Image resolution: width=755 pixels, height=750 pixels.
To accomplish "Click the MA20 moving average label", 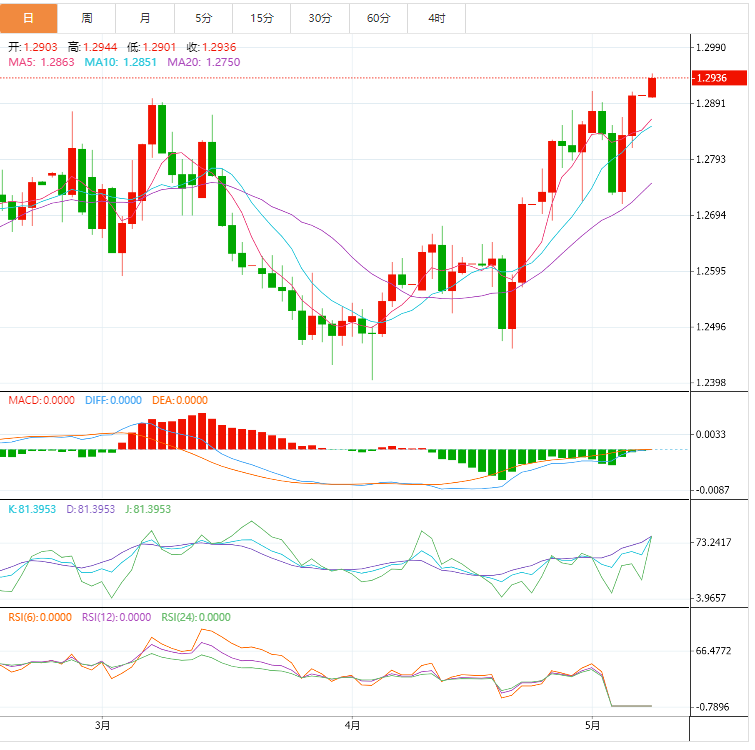I will tap(204, 62).
